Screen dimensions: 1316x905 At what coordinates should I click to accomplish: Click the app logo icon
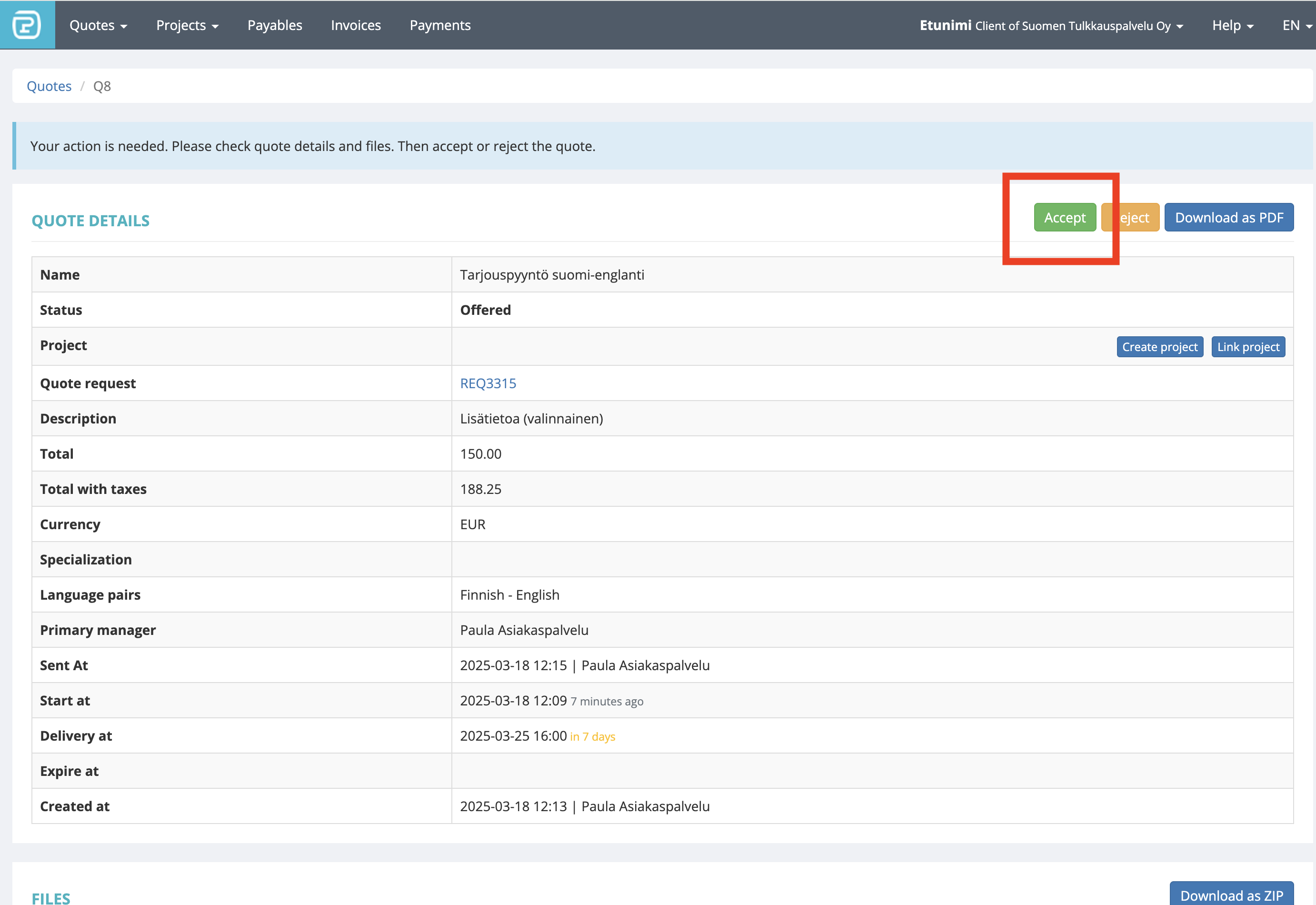point(27,25)
